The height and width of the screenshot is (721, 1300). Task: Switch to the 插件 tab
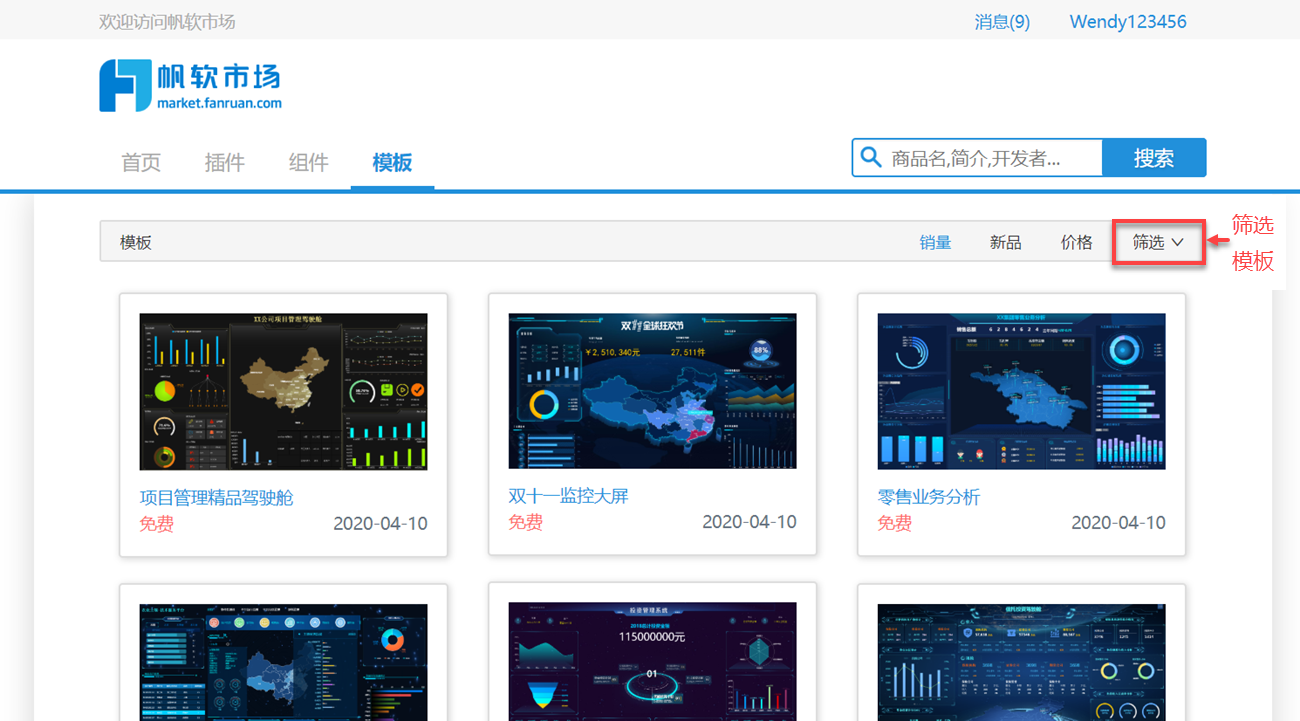point(225,162)
